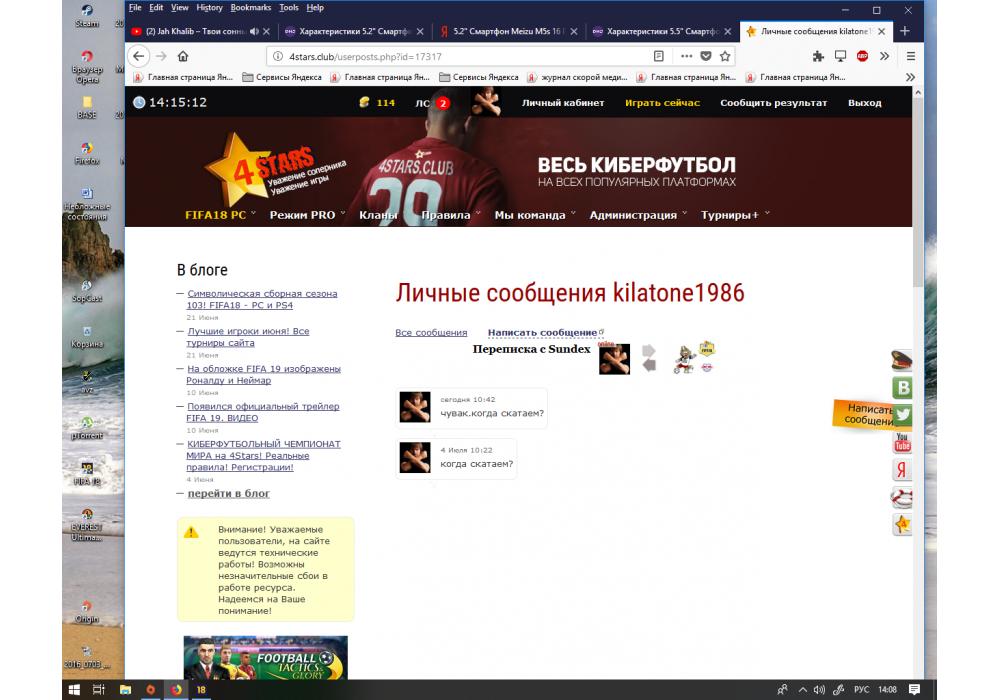Click the lifebuoy help sidebar icon
Image resolution: width=1000 pixels, height=700 pixels.
pos(902,497)
